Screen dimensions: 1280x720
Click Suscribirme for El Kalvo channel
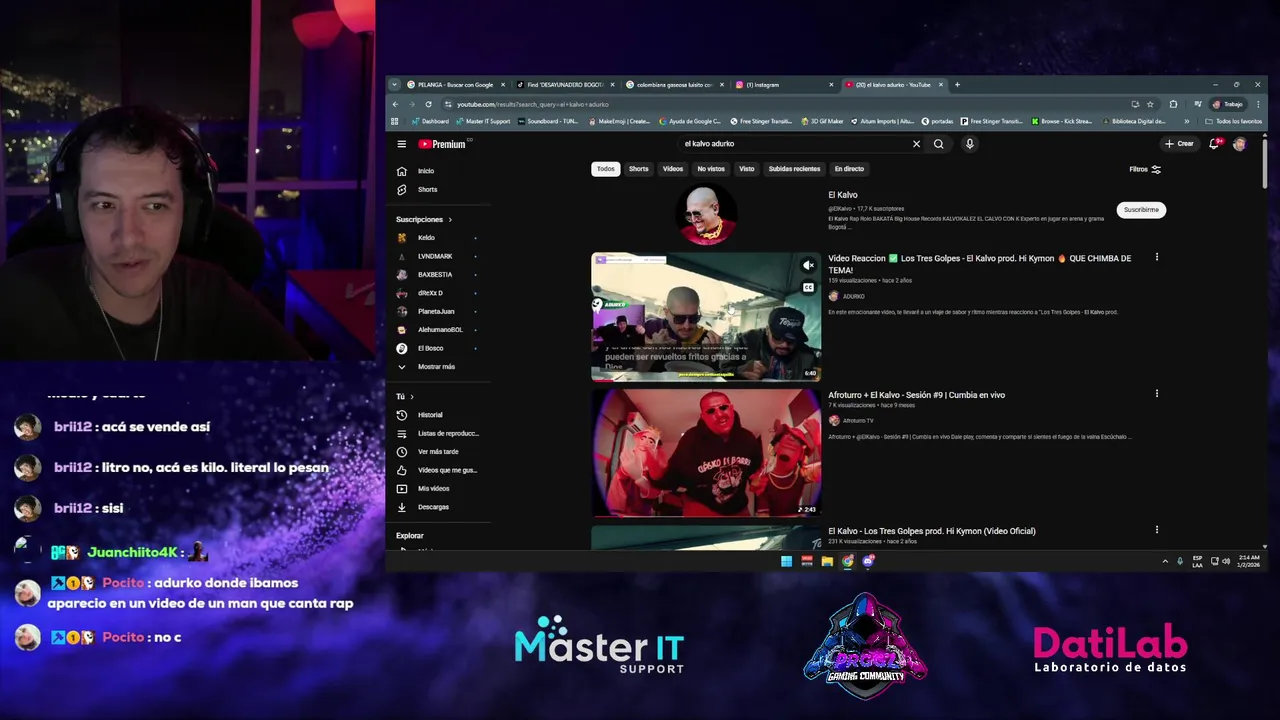(1141, 210)
